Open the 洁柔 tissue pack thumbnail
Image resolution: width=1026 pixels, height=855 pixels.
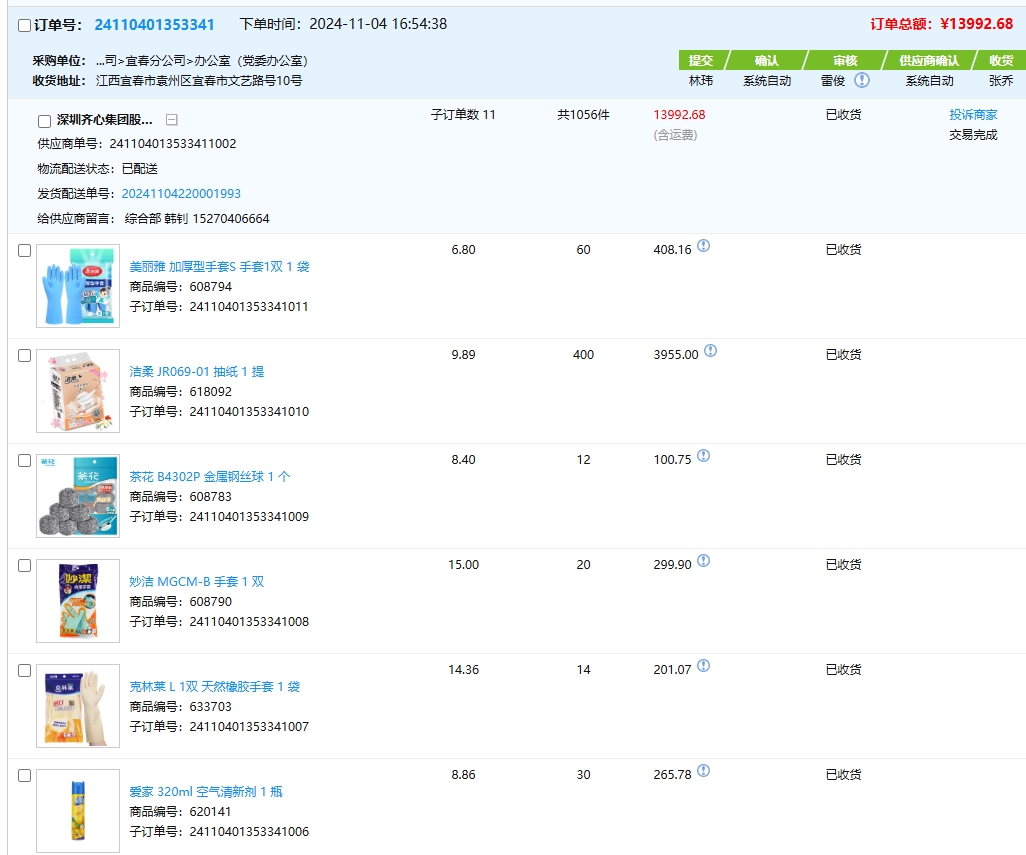click(x=78, y=391)
